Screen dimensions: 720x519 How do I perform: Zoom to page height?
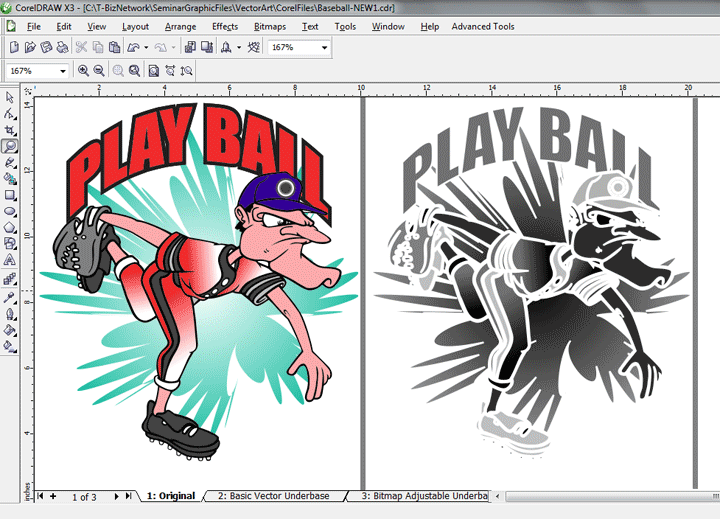186,71
